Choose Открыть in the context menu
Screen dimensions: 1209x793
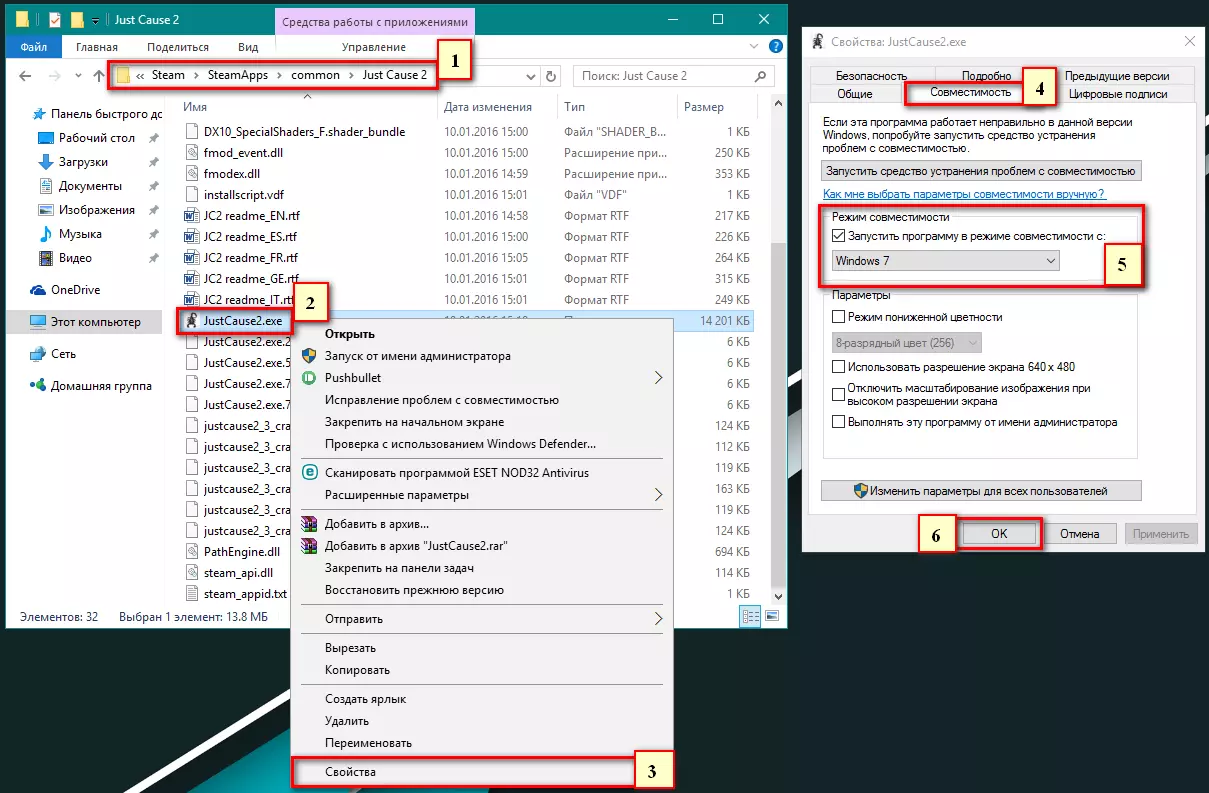pyautogui.click(x=480, y=334)
